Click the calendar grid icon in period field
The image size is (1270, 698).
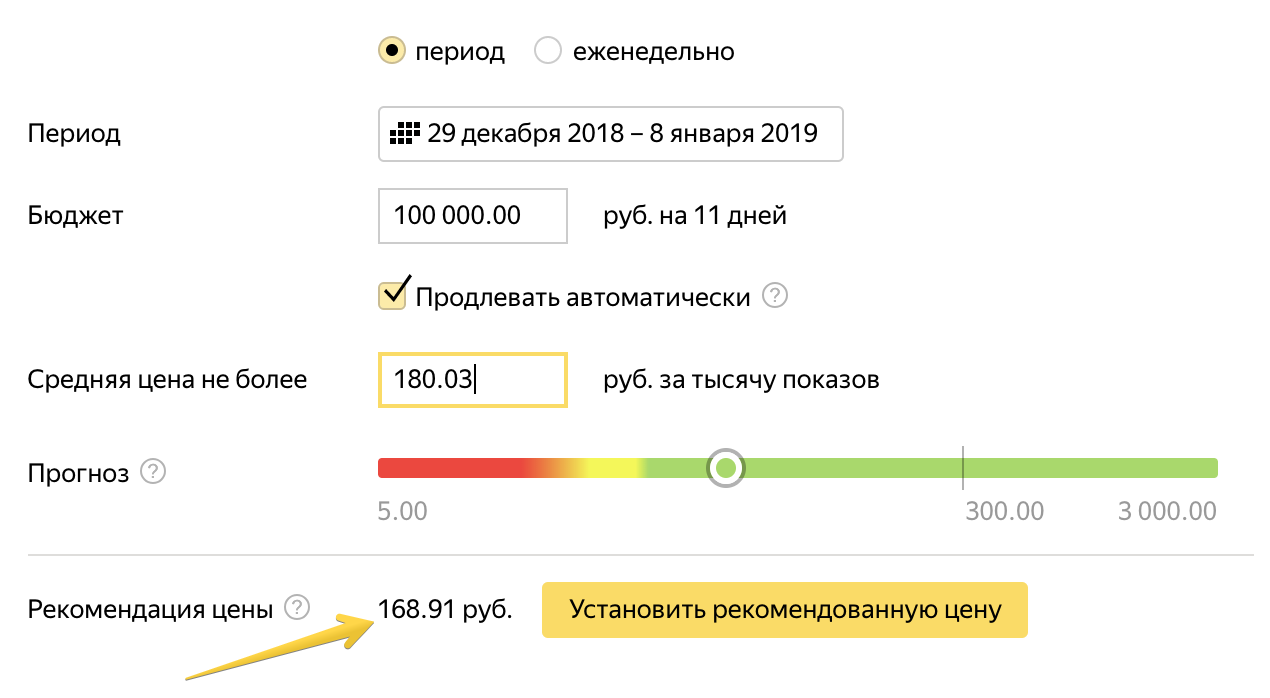(403, 133)
